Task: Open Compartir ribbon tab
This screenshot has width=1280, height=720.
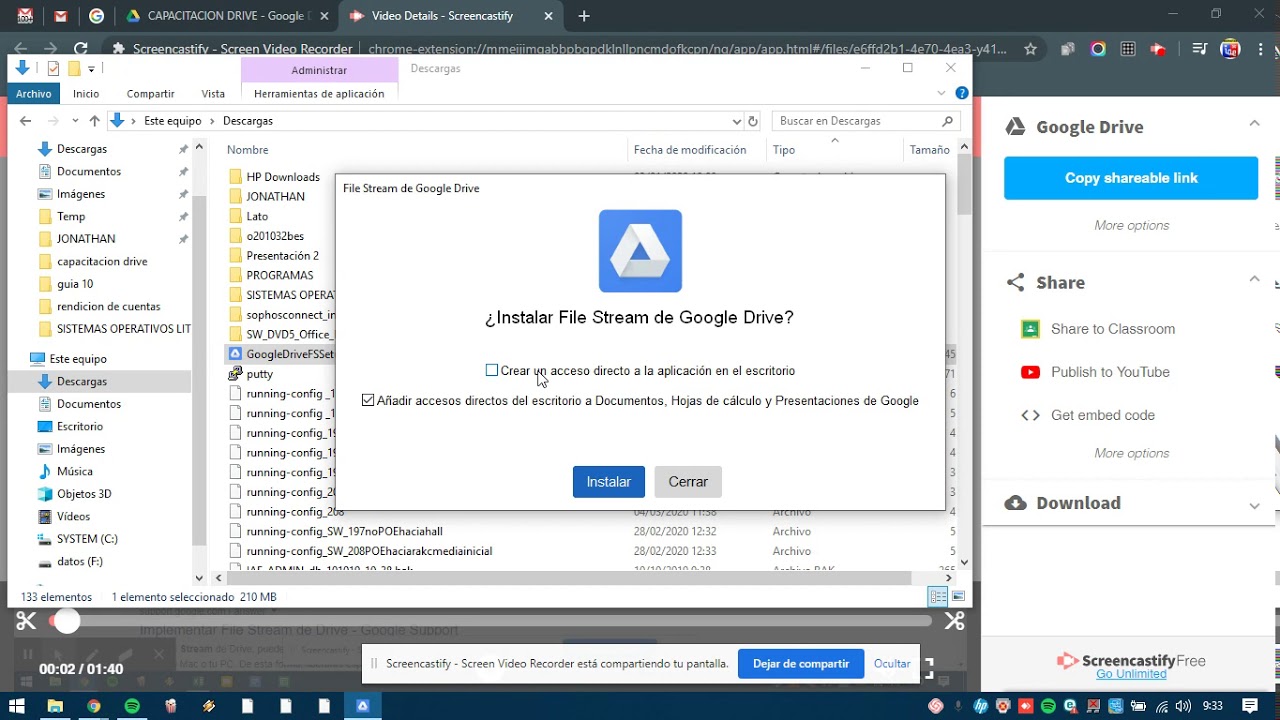Action: point(151,94)
